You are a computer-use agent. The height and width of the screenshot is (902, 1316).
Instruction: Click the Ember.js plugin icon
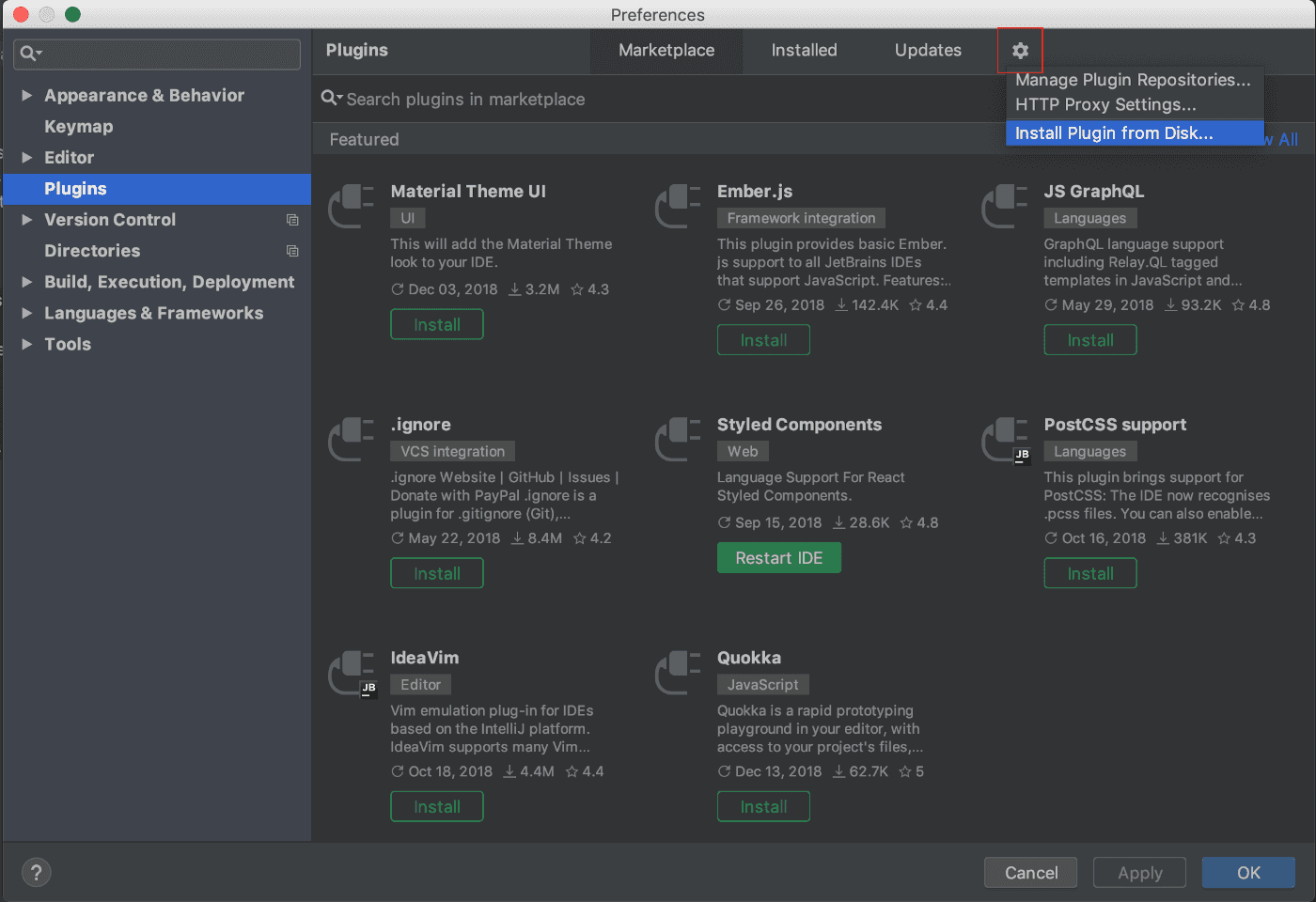pyautogui.click(x=678, y=207)
